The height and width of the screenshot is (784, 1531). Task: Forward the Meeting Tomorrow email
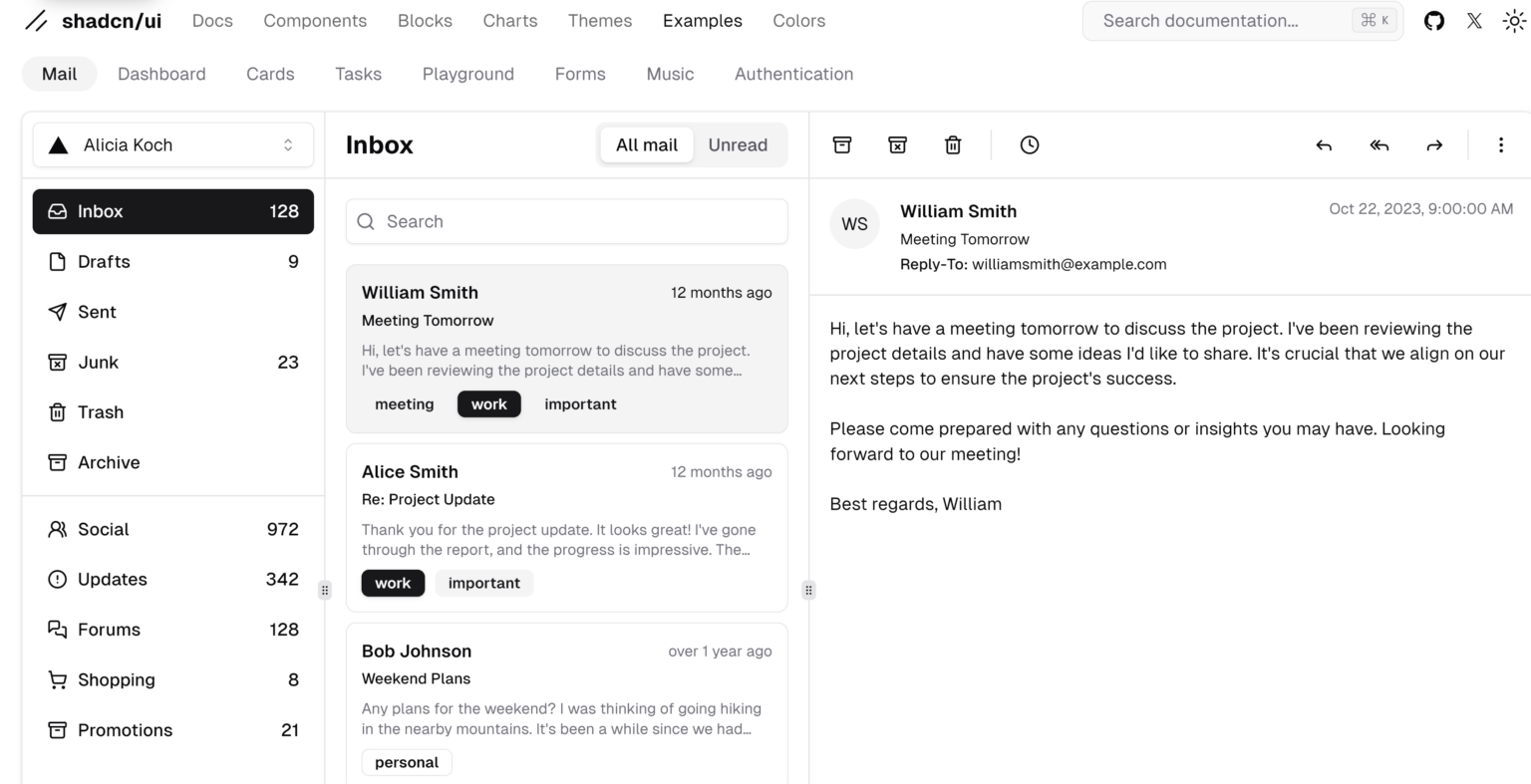click(x=1433, y=144)
